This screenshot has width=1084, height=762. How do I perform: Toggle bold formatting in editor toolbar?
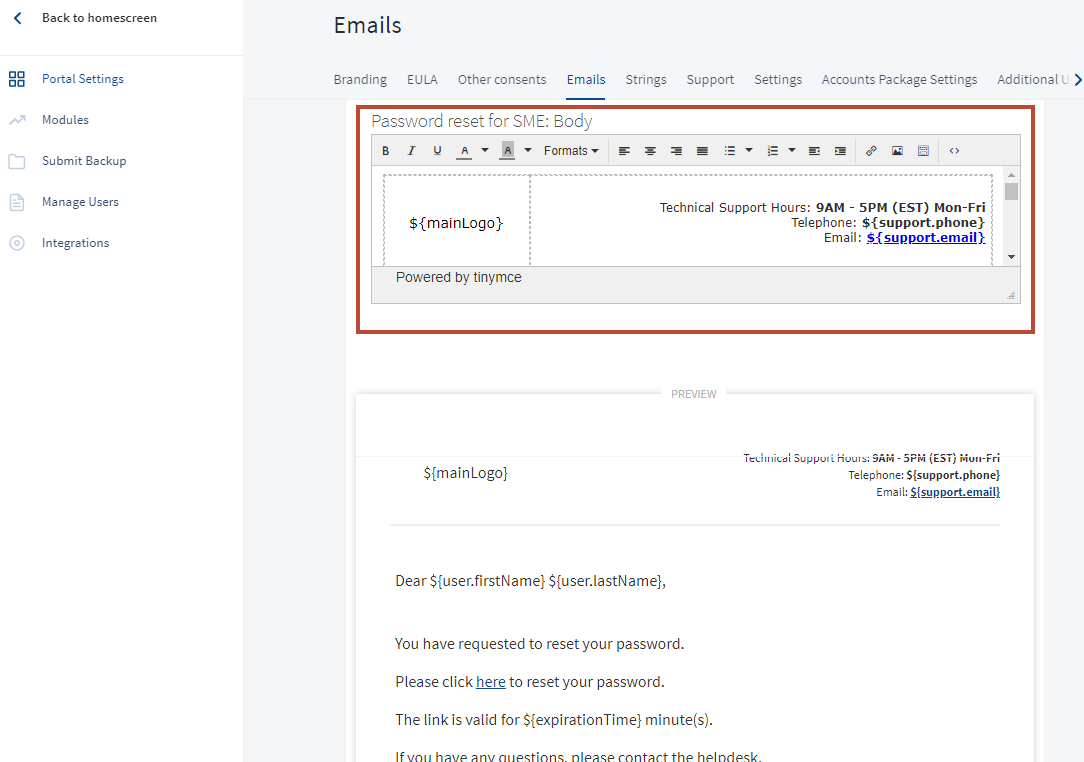386,151
